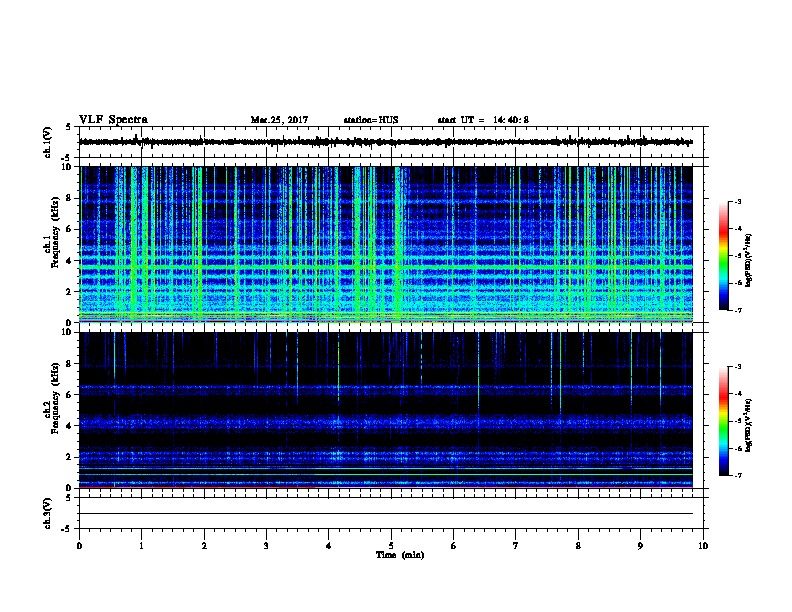The image size is (792, 612).
Task: Click the flat ch.3 voltage line
Action: (385, 514)
